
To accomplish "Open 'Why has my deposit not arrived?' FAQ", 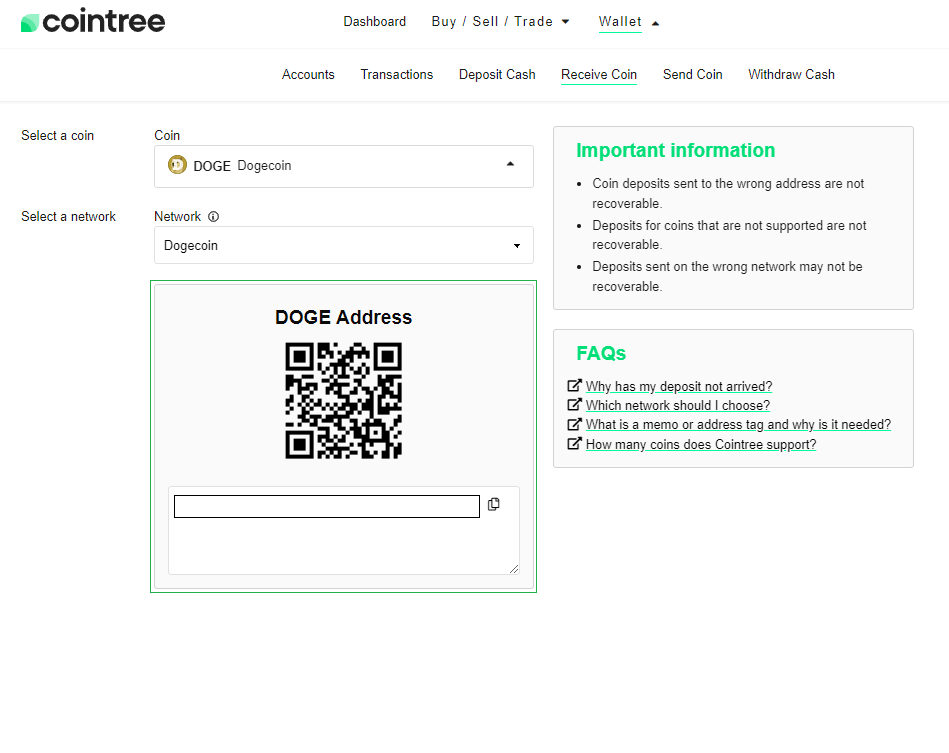I will click(679, 386).
